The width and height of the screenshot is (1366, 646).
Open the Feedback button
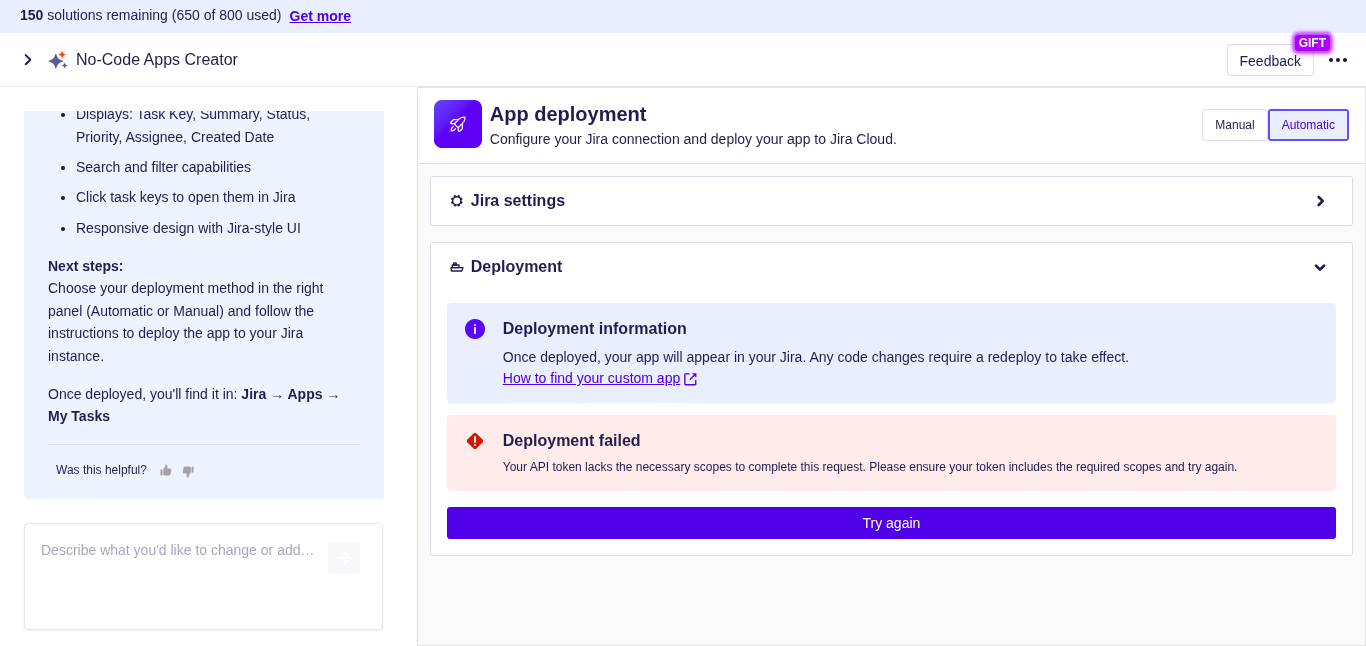click(x=1270, y=61)
